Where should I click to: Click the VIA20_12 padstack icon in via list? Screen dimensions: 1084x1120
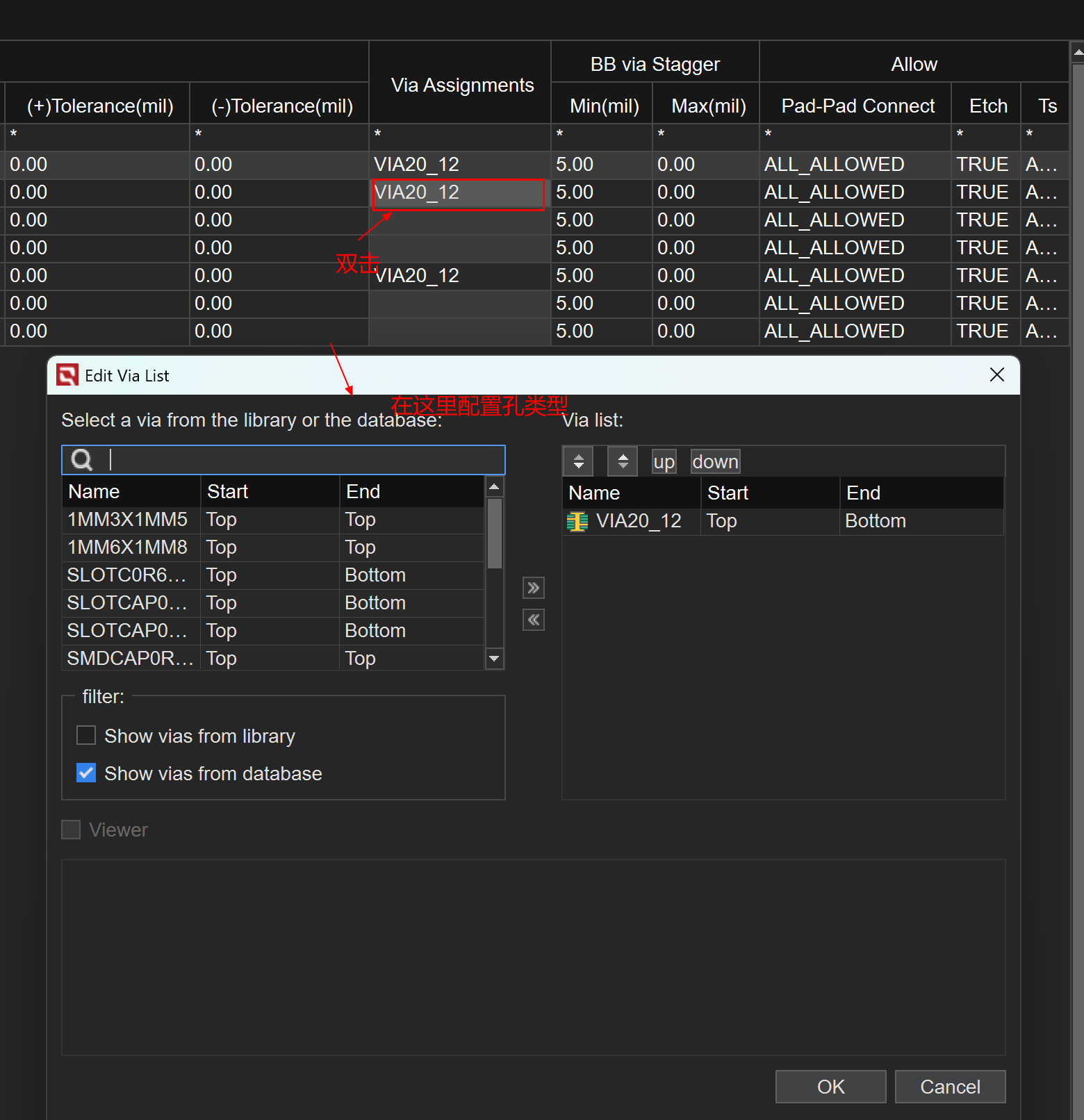click(577, 521)
